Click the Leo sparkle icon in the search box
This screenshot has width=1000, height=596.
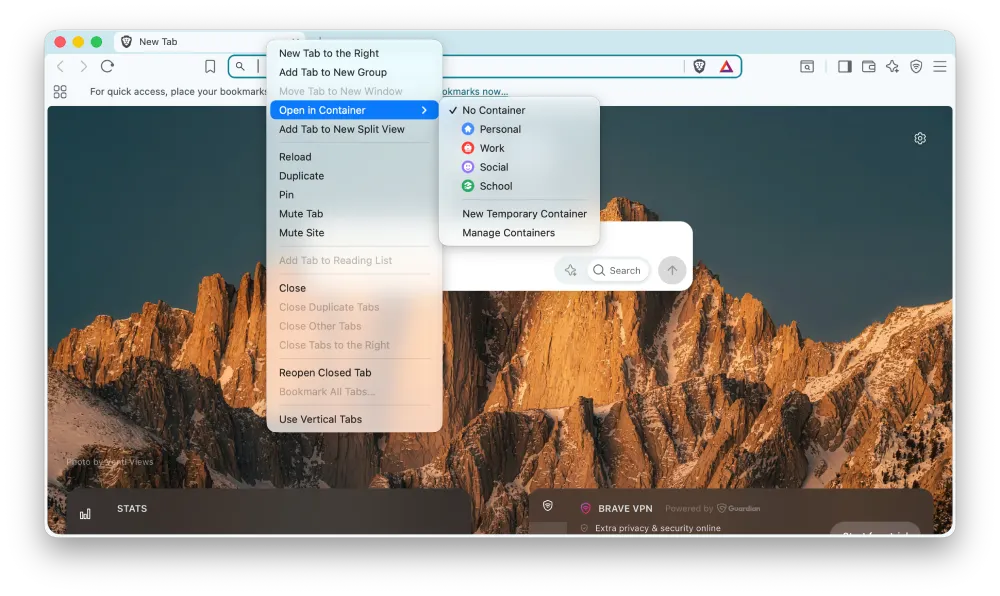[x=570, y=270]
